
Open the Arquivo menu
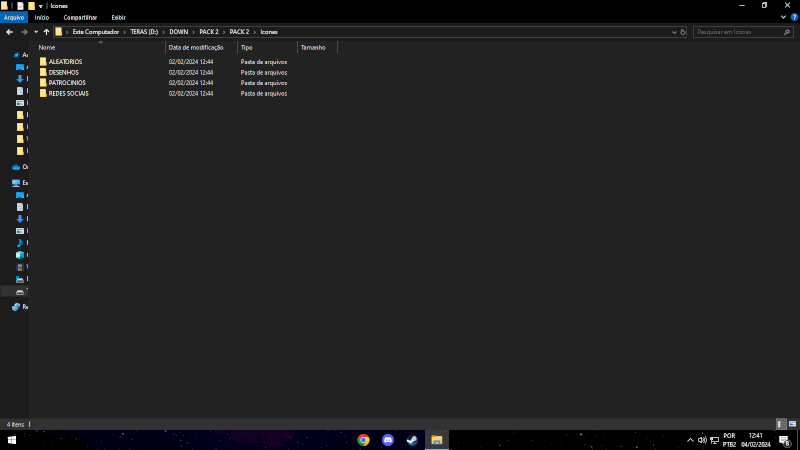click(14, 17)
